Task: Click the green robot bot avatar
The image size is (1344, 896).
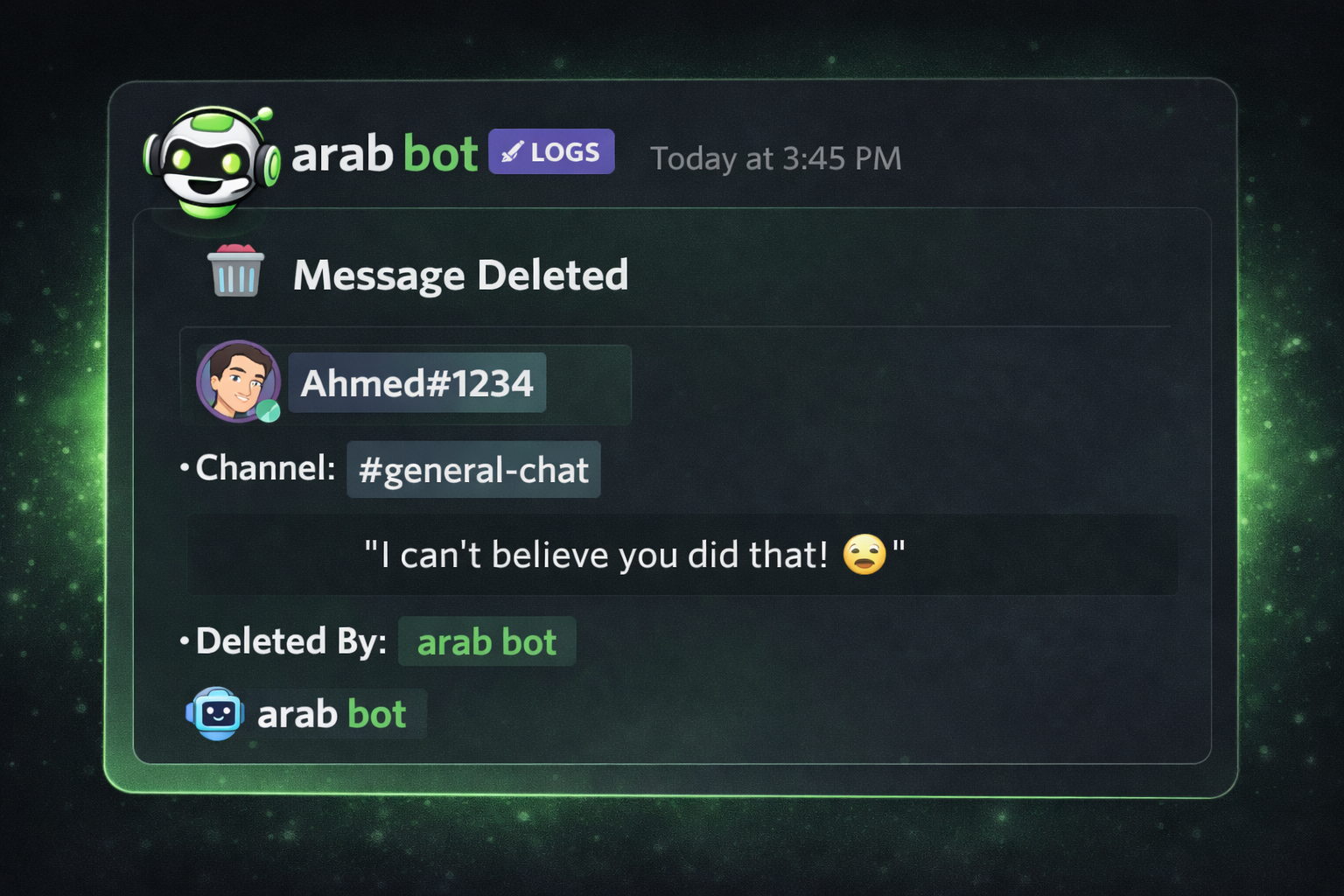Action: (211, 160)
